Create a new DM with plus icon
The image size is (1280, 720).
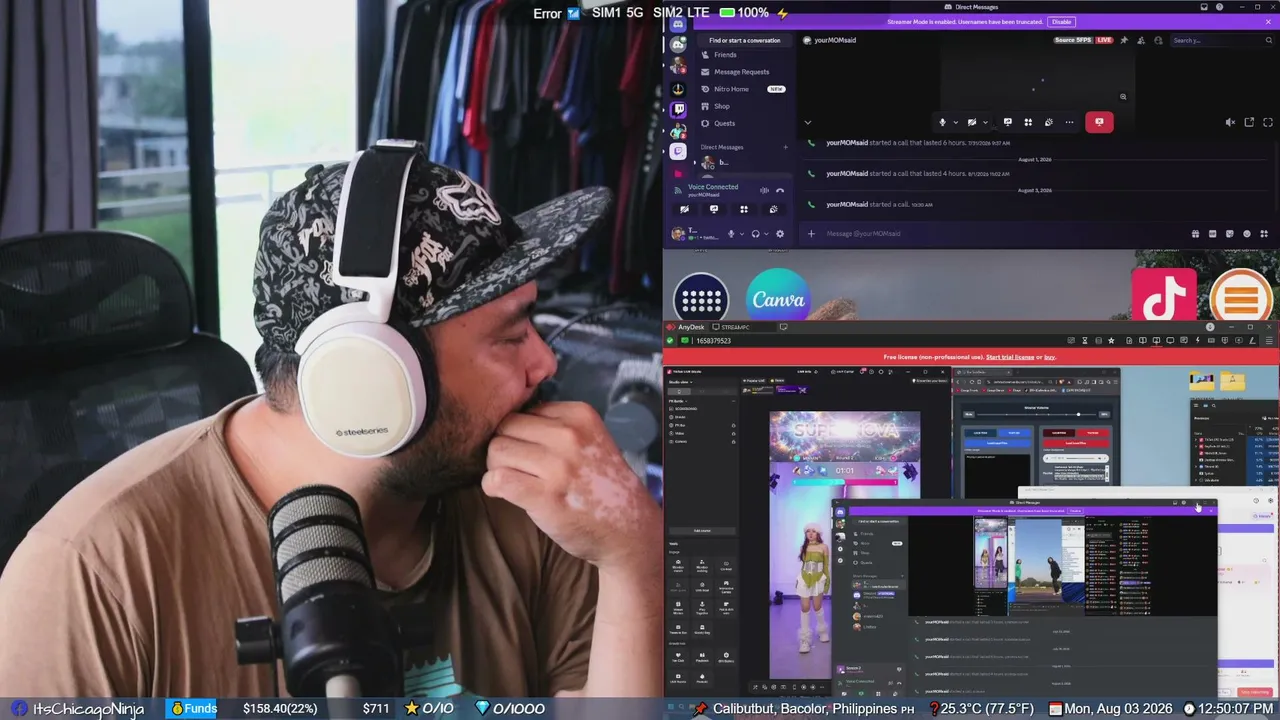tap(785, 147)
